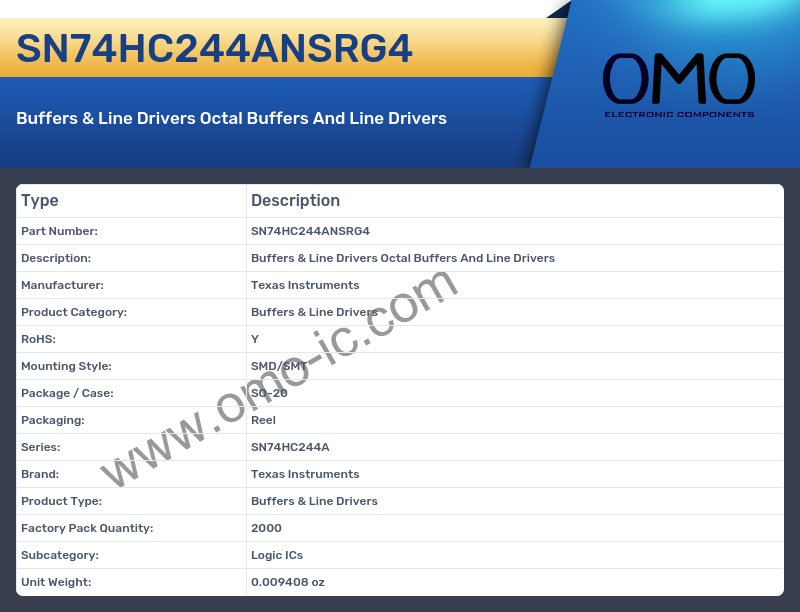Click the Mounting Style row label
The height and width of the screenshot is (612, 800).
66,366
